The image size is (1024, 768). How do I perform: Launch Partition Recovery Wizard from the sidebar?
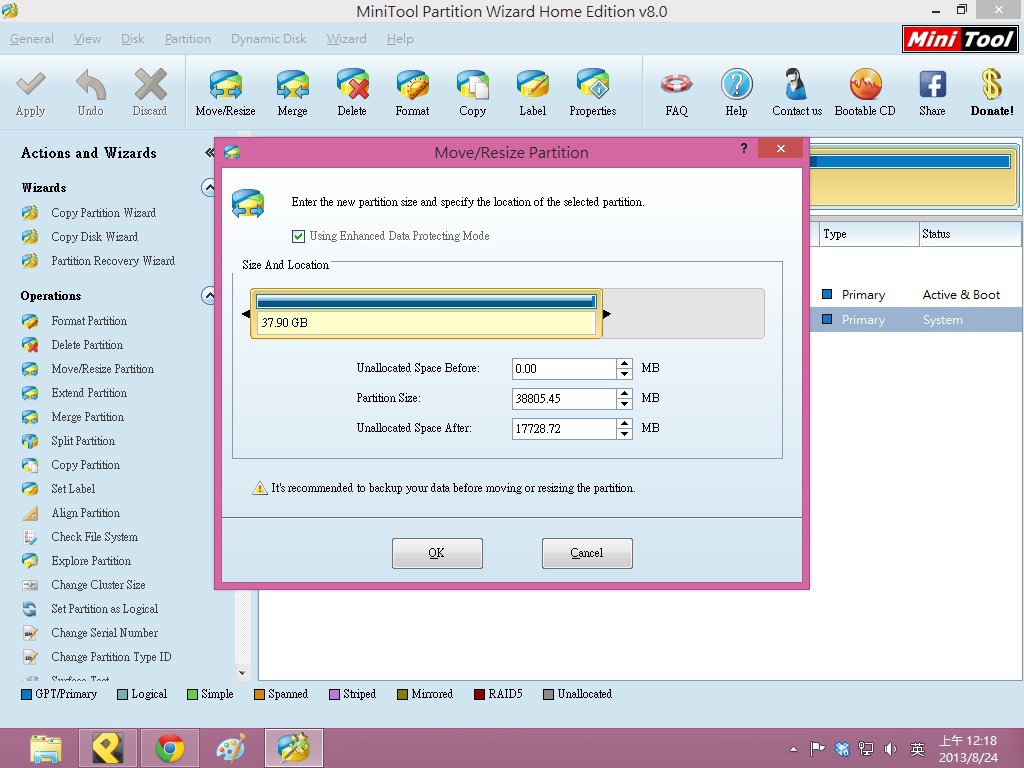click(112, 261)
